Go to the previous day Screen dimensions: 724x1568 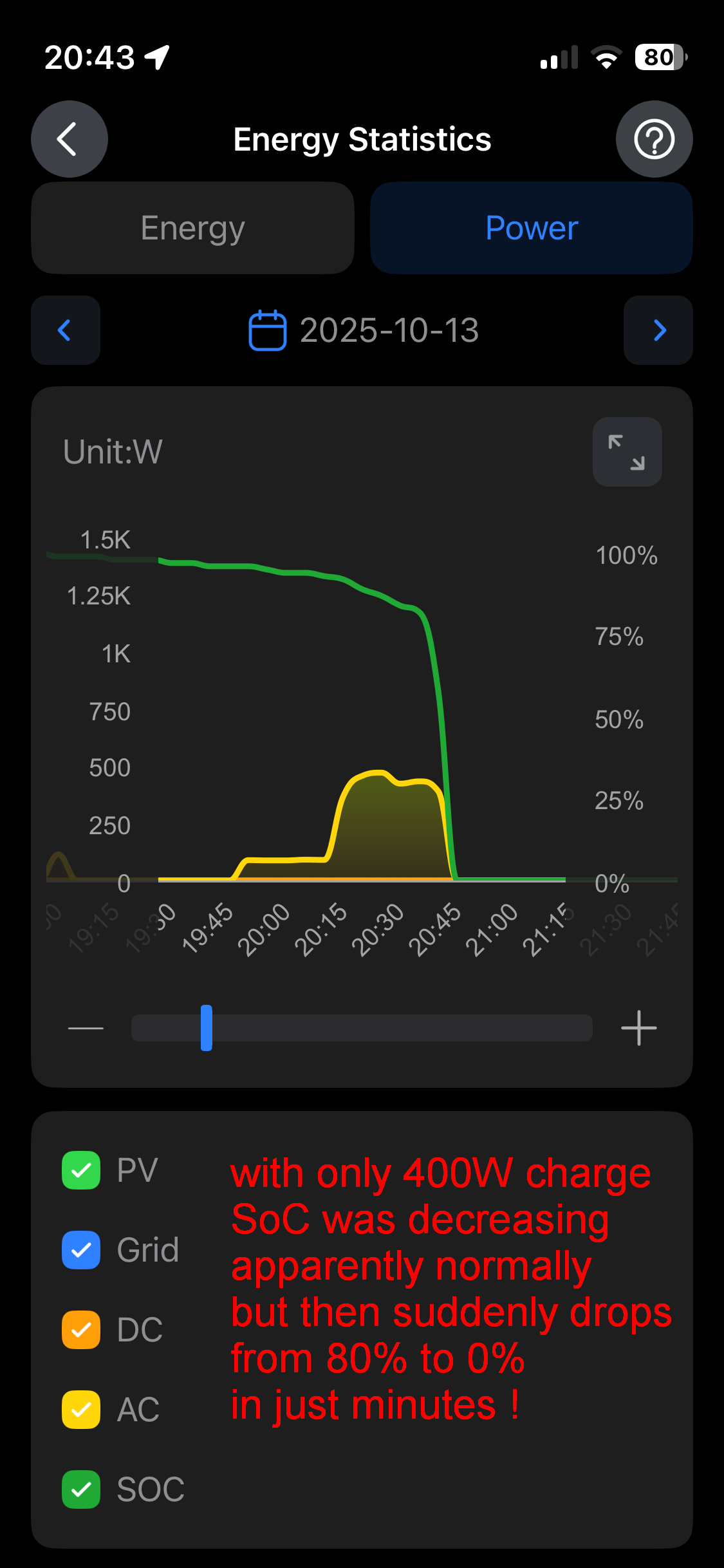(x=65, y=330)
